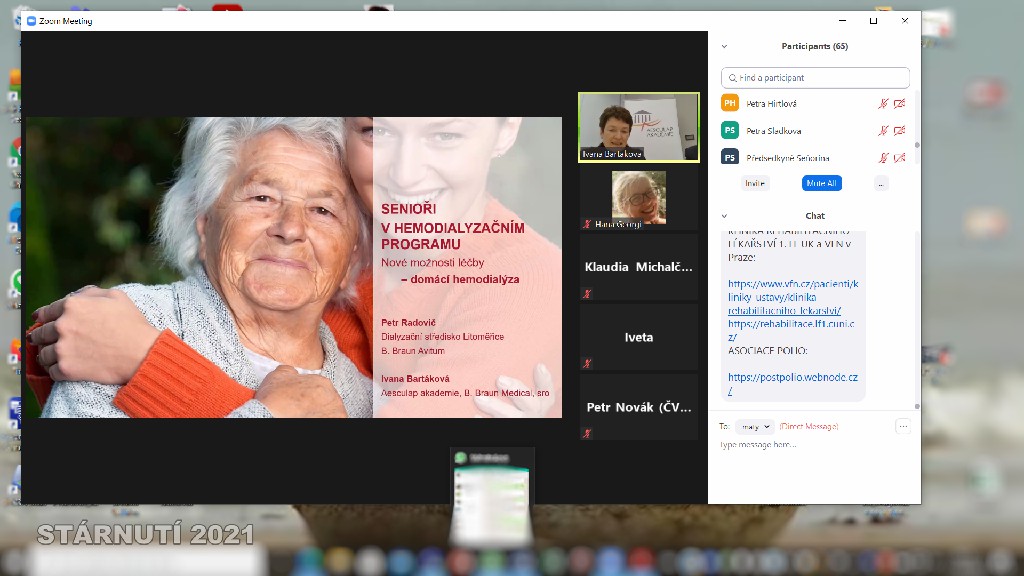The image size is (1024, 576).
Task: Click the Find a participant search field
Action: click(x=820, y=78)
